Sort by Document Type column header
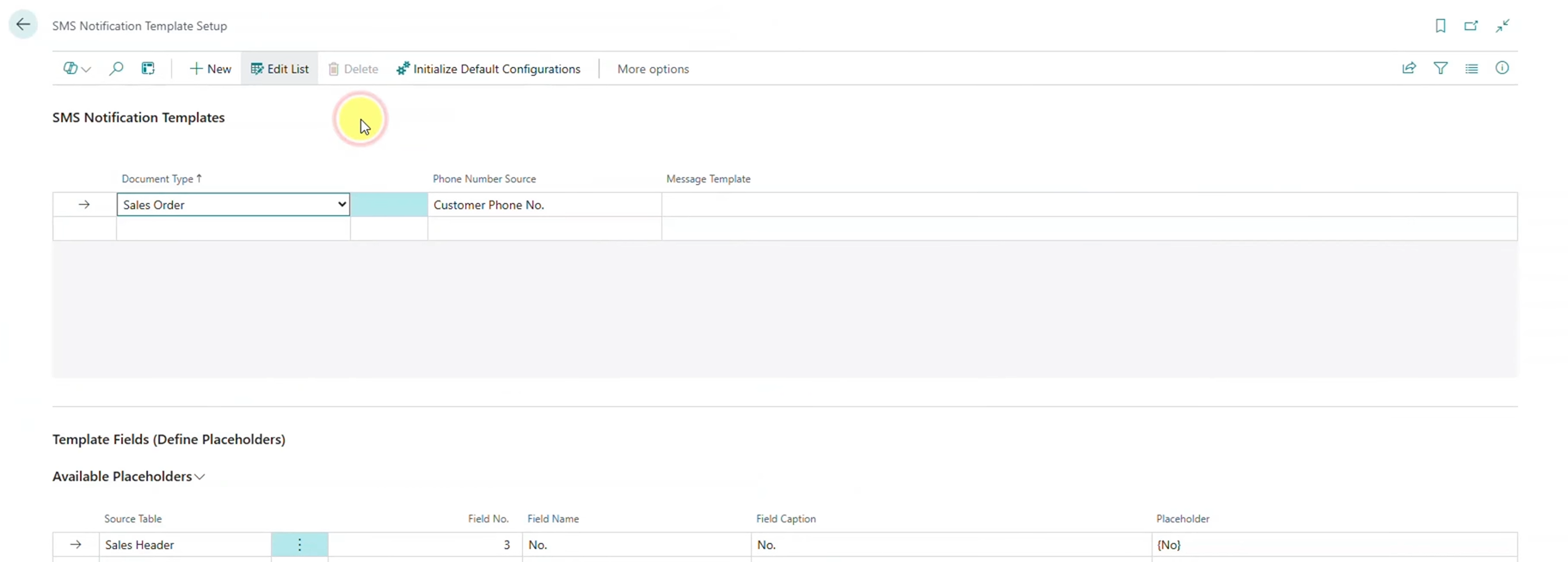 [161, 179]
